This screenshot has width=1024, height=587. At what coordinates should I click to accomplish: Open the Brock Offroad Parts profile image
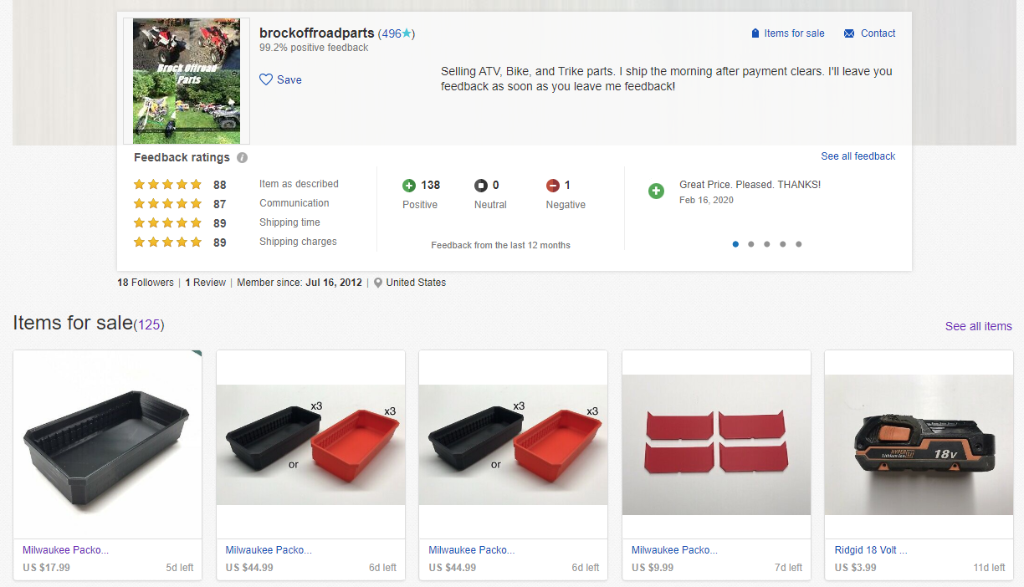click(x=186, y=81)
